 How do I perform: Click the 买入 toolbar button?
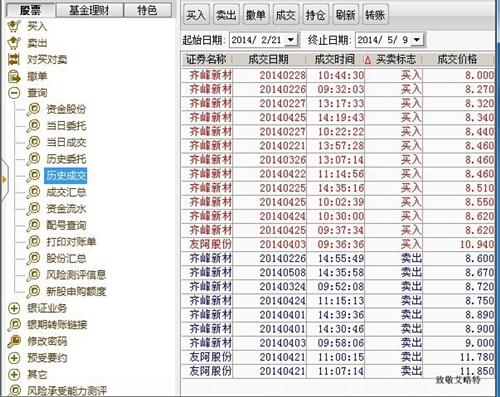click(196, 15)
